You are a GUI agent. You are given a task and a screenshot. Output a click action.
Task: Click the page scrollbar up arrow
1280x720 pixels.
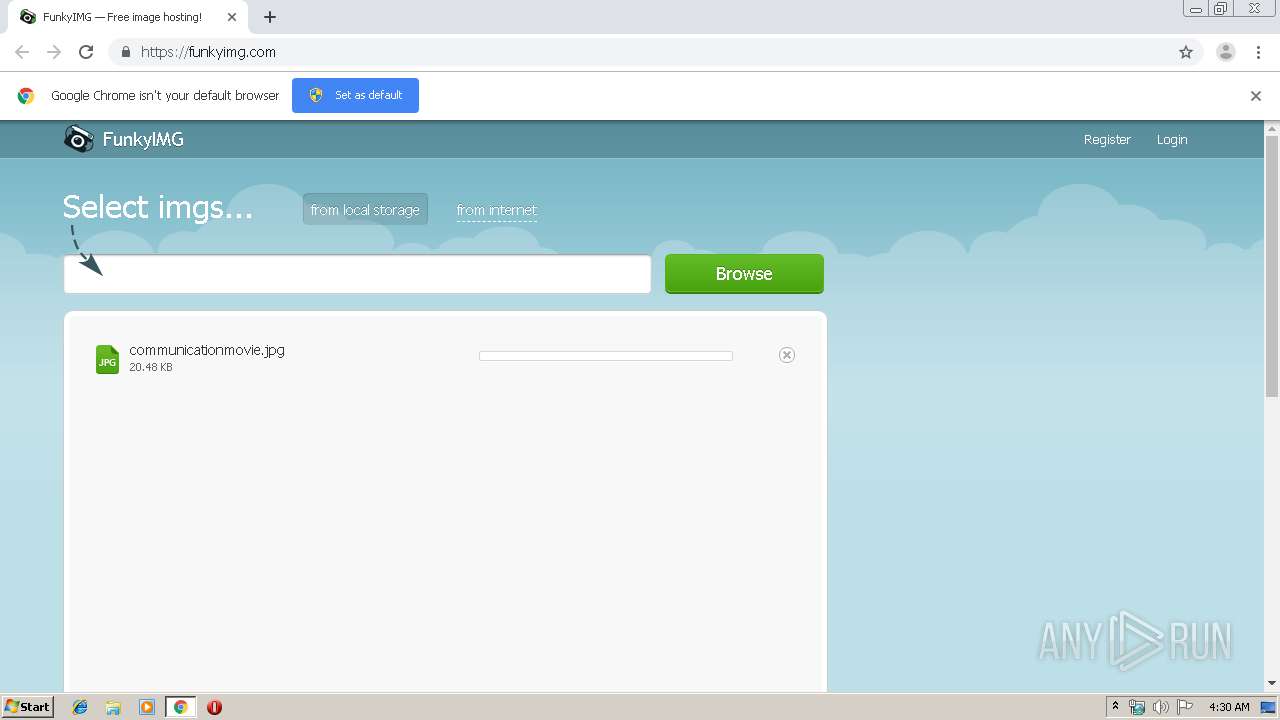click(1272, 128)
